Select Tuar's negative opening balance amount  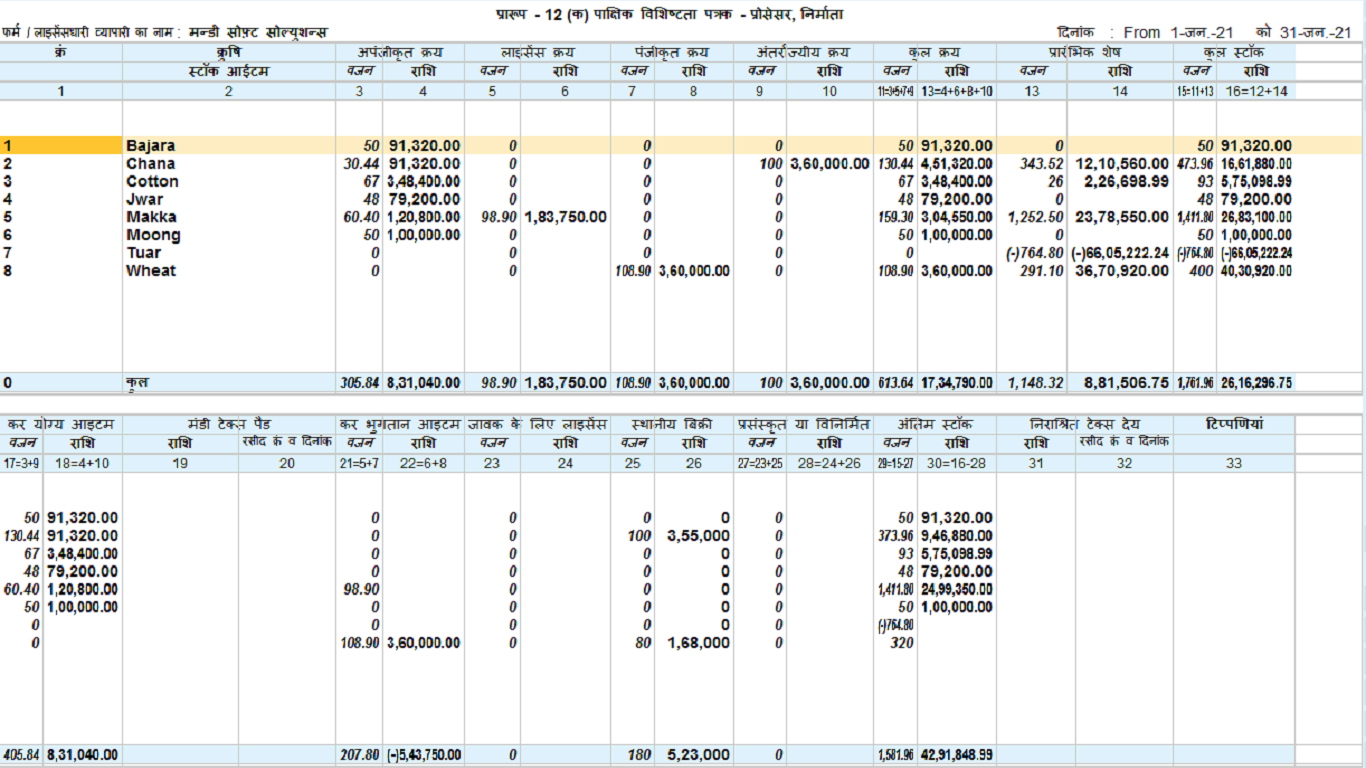click(1119, 253)
